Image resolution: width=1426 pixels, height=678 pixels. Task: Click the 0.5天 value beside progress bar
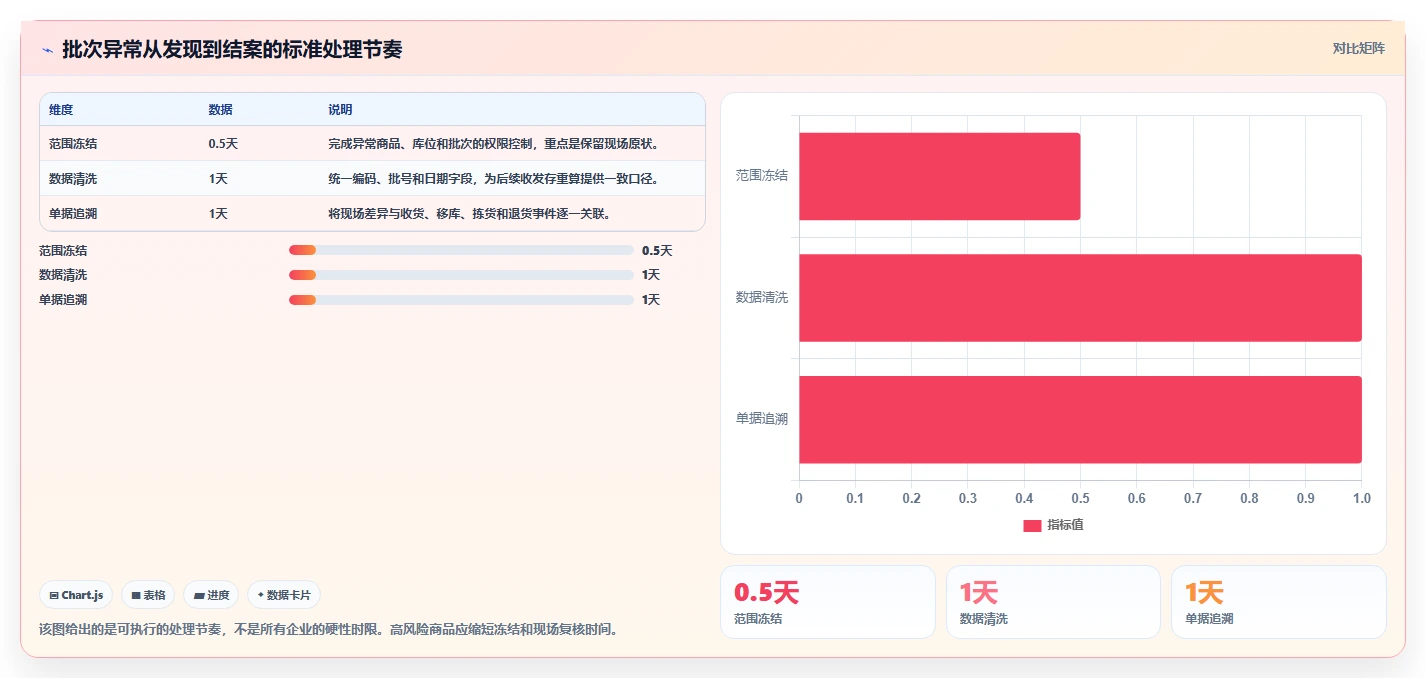click(657, 251)
